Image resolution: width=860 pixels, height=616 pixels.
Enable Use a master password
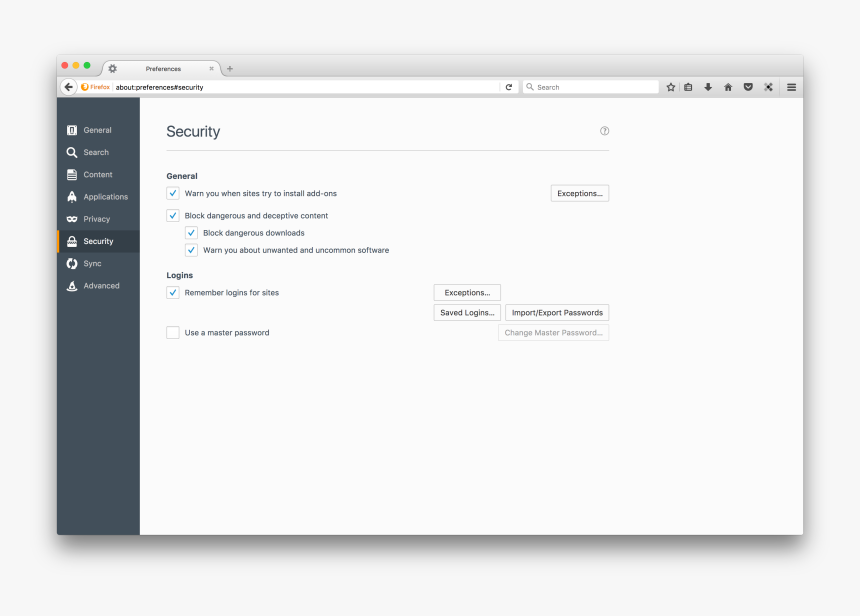[172, 332]
